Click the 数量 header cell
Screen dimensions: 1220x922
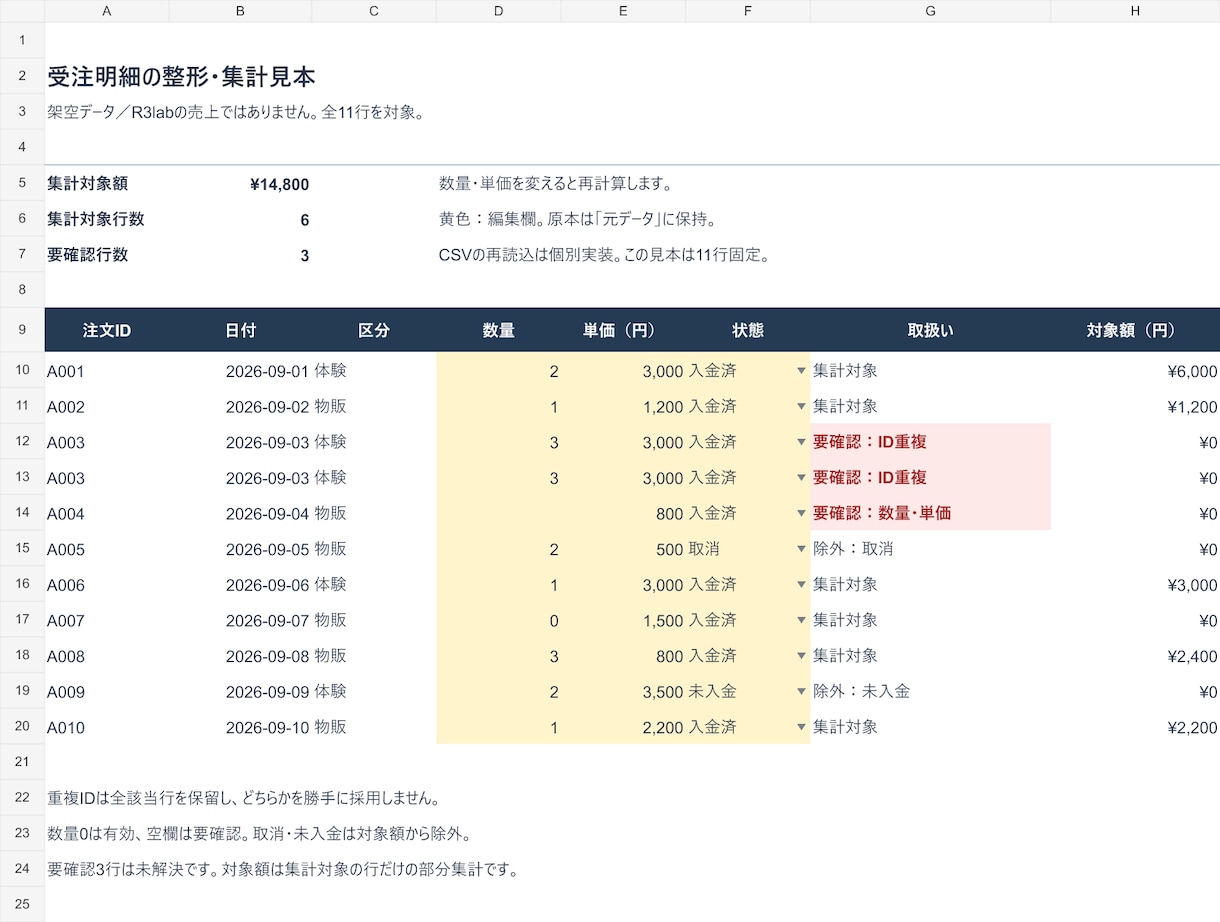499,330
